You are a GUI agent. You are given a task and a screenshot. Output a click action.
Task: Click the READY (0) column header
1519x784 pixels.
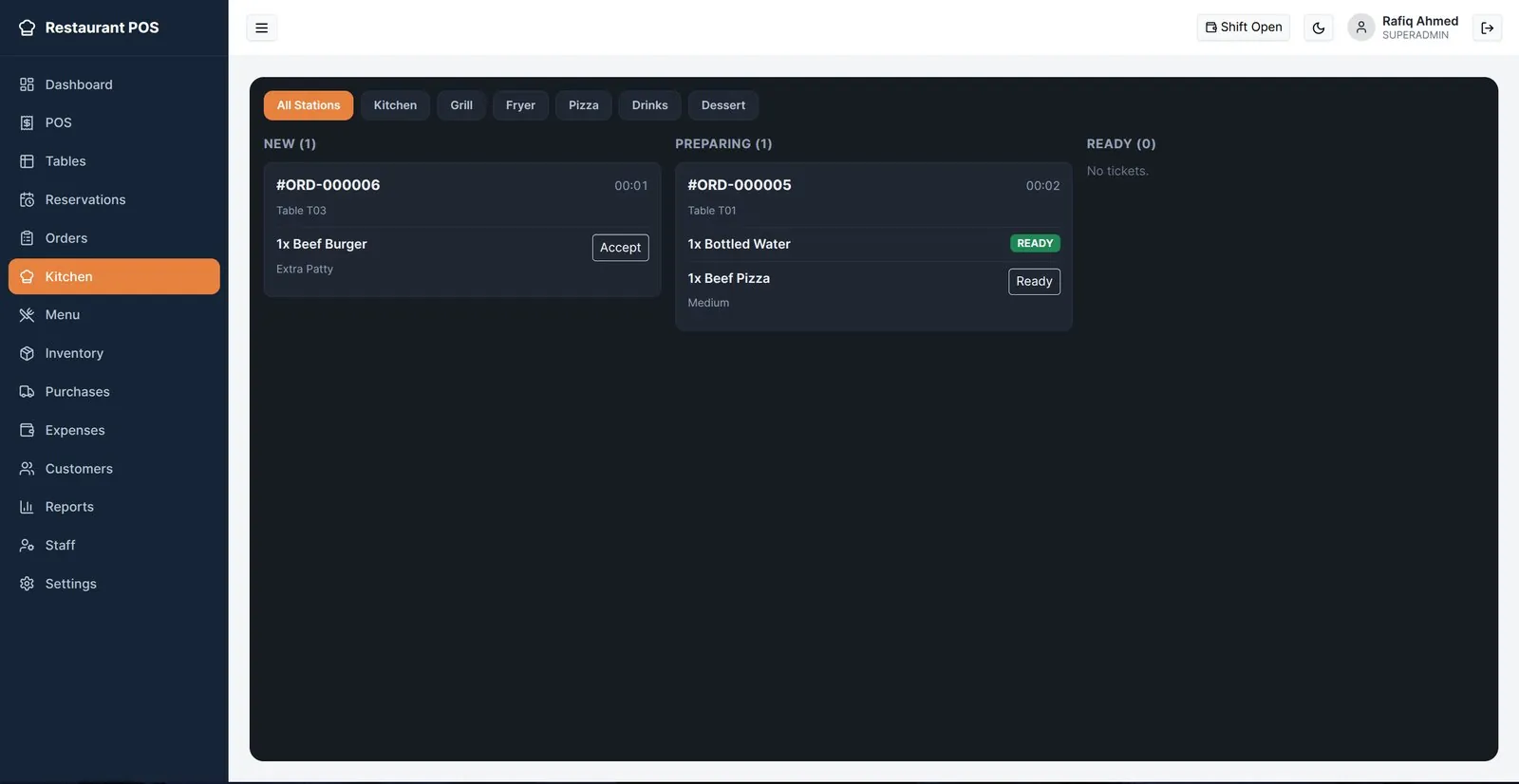pos(1121,144)
